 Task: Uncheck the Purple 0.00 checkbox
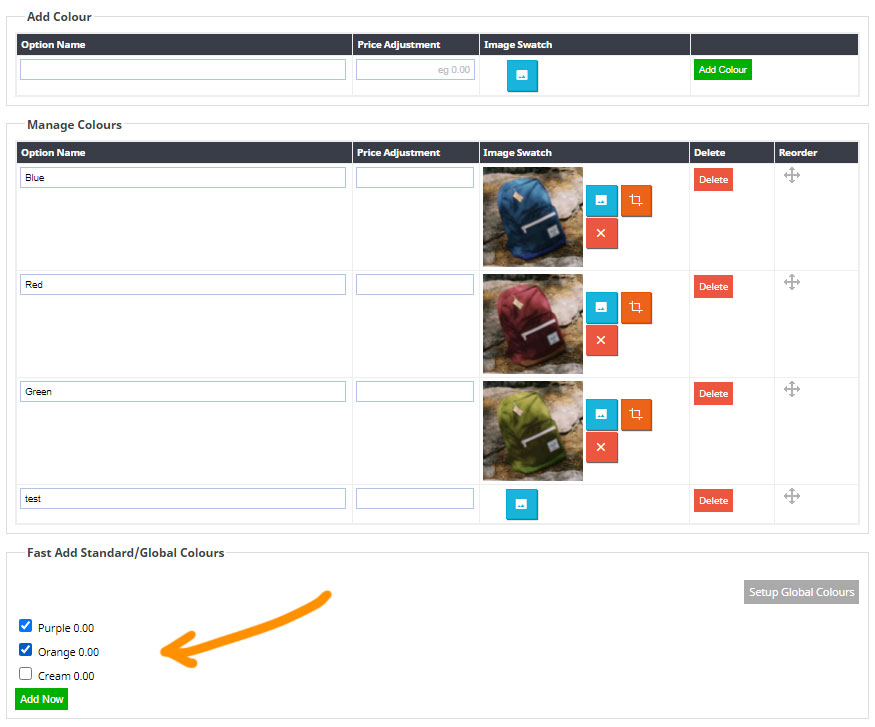(x=25, y=625)
